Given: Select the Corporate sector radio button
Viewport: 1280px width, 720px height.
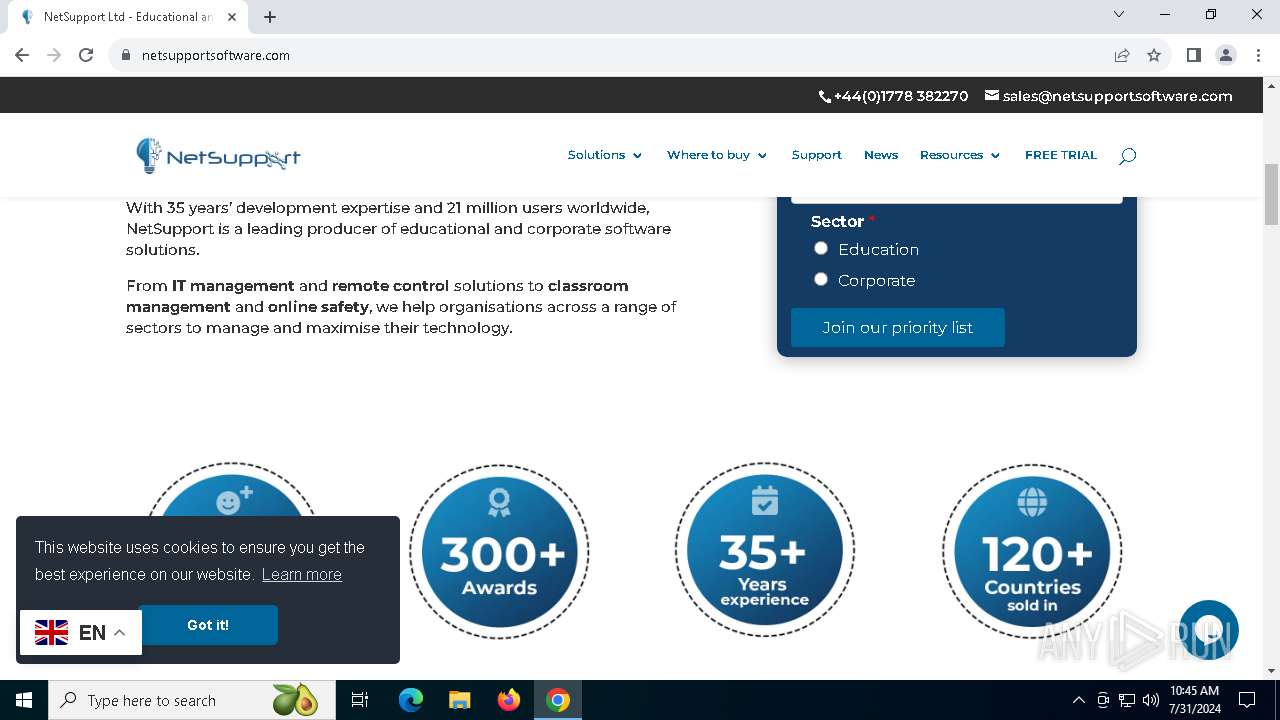Looking at the screenshot, I should (x=821, y=279).
